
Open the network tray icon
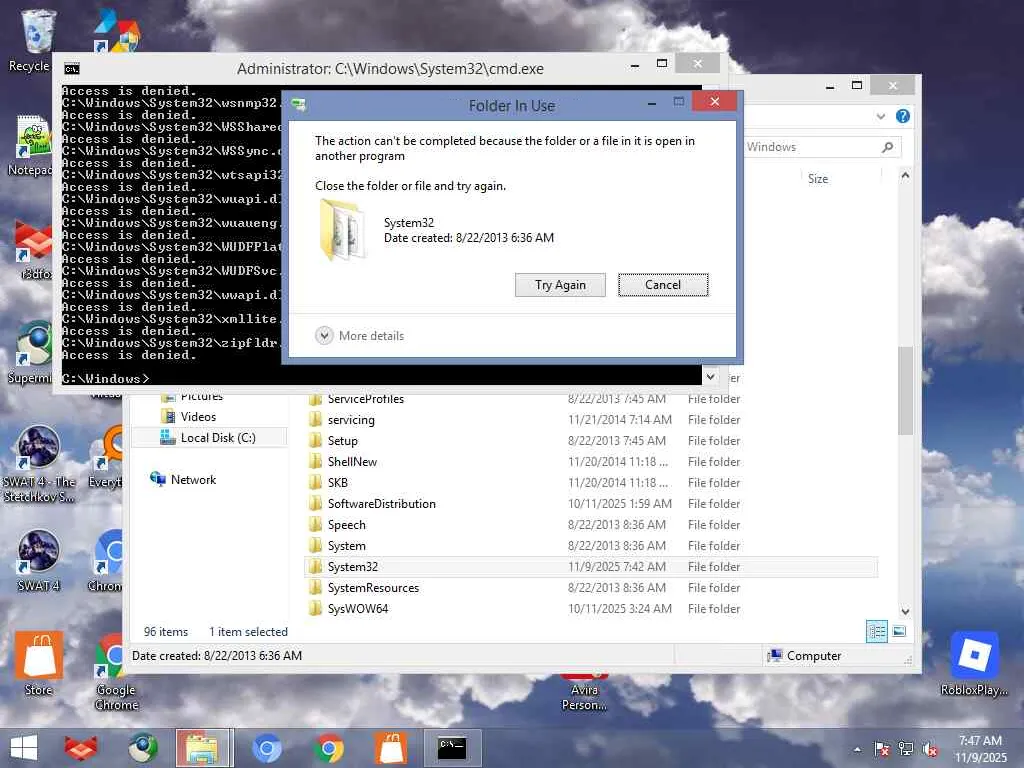906,749
